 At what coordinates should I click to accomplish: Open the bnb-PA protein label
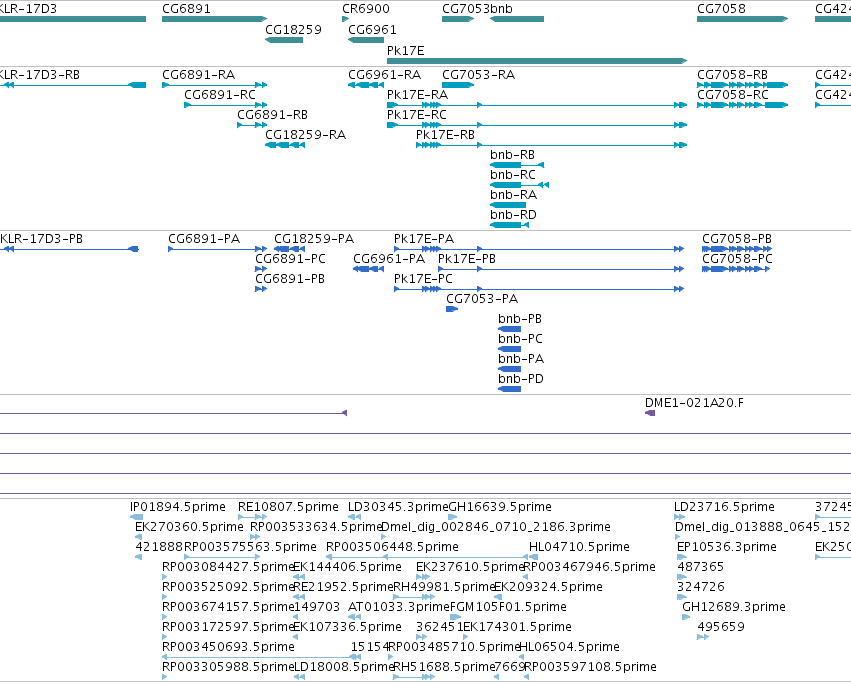(x=521, y=359)
